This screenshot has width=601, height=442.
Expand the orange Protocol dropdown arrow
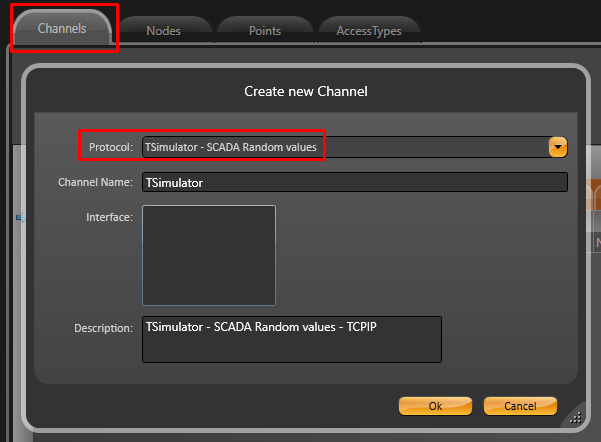pos(558,148)
